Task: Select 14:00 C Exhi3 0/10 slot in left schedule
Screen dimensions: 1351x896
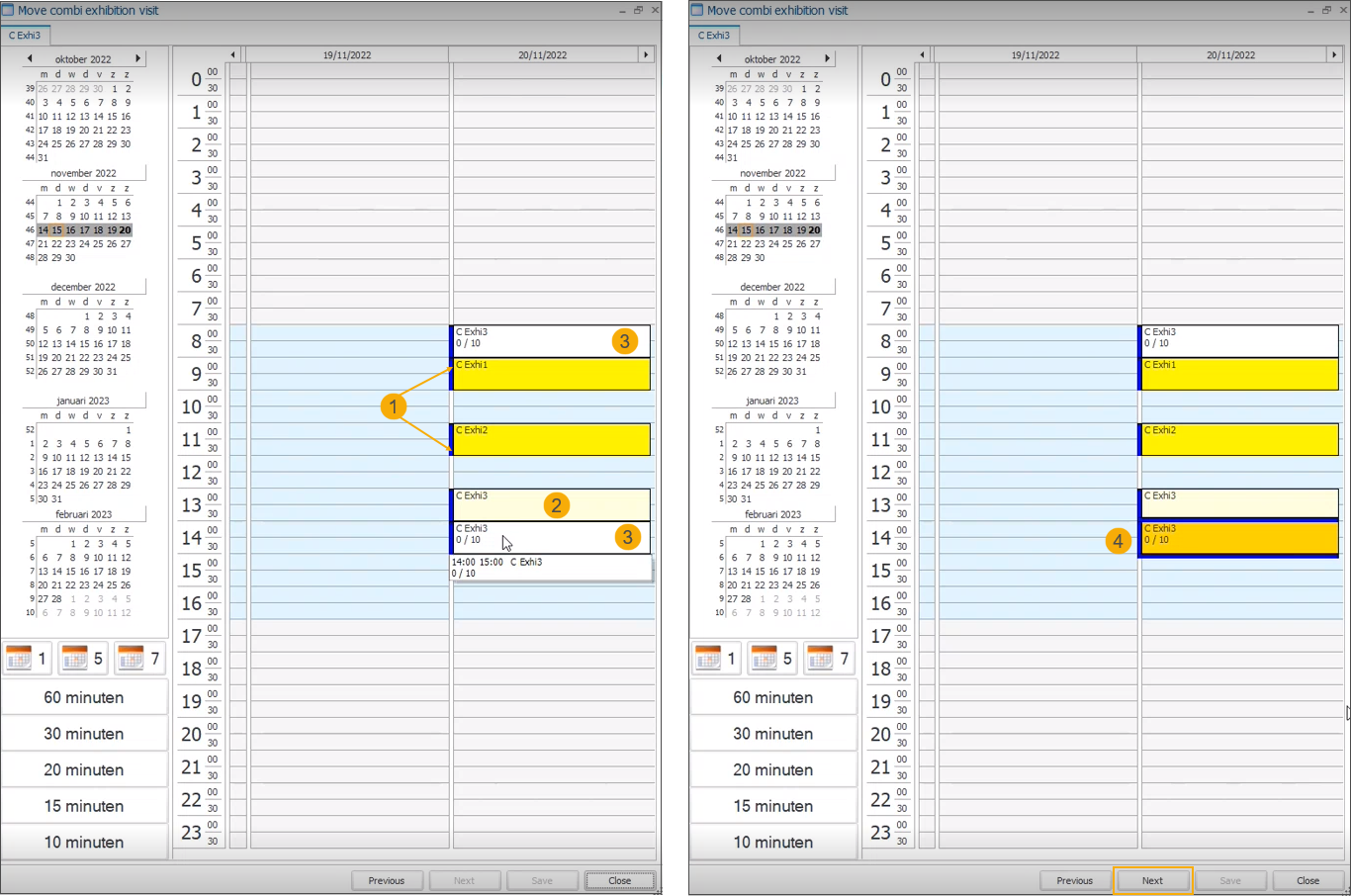Action: (x=534, y=537)
